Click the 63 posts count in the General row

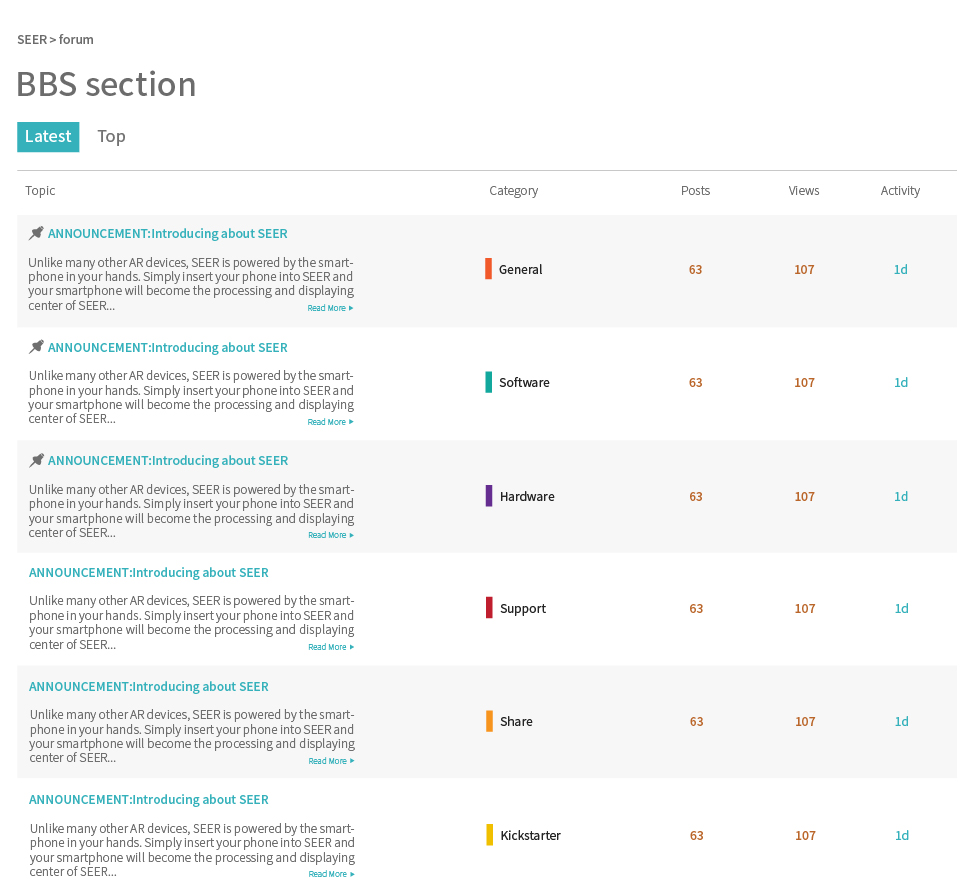tap(696, 269)
